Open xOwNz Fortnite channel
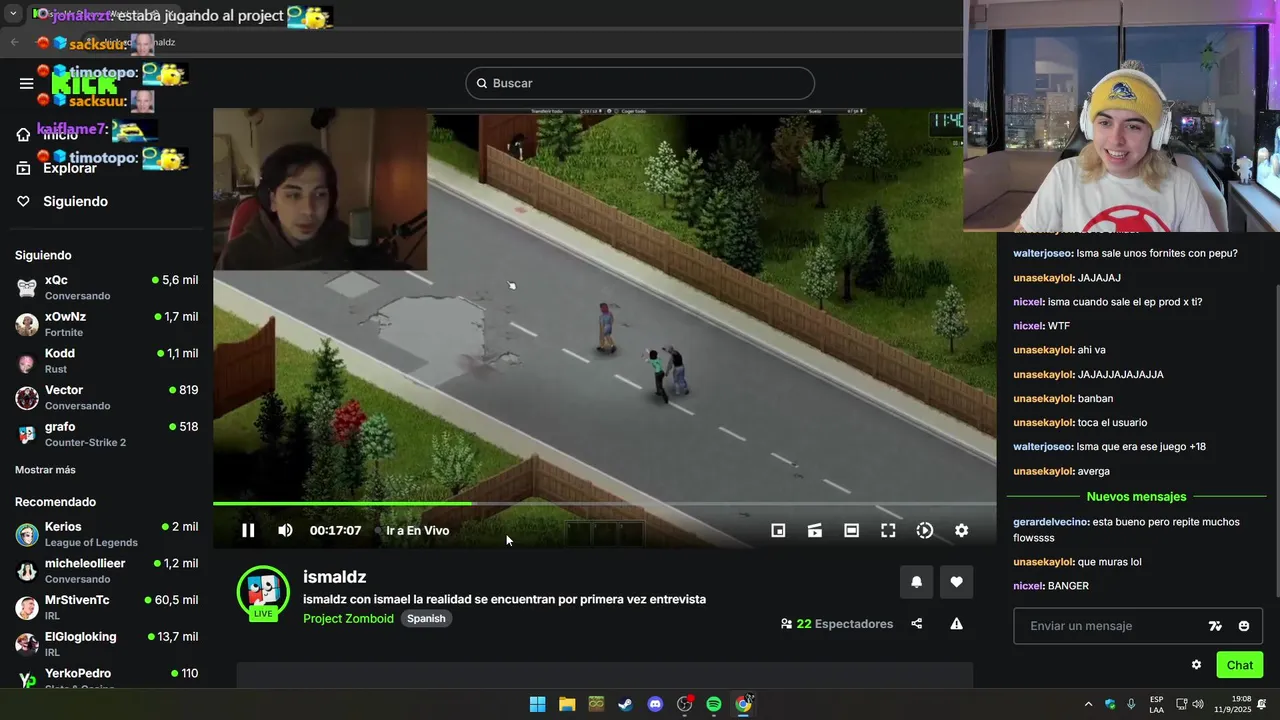 click(106, 324)
